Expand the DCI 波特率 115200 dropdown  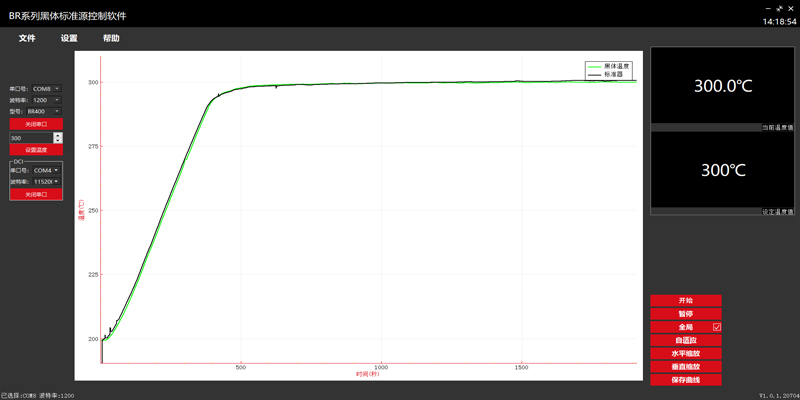click(x=47, y=182)
